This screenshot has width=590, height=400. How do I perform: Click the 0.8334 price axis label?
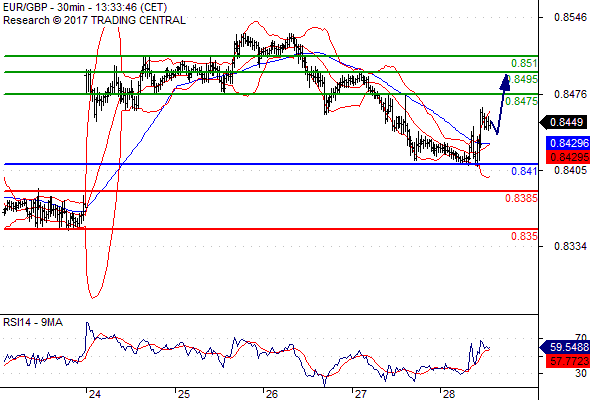pyautogui.click(x=570, y=246)
